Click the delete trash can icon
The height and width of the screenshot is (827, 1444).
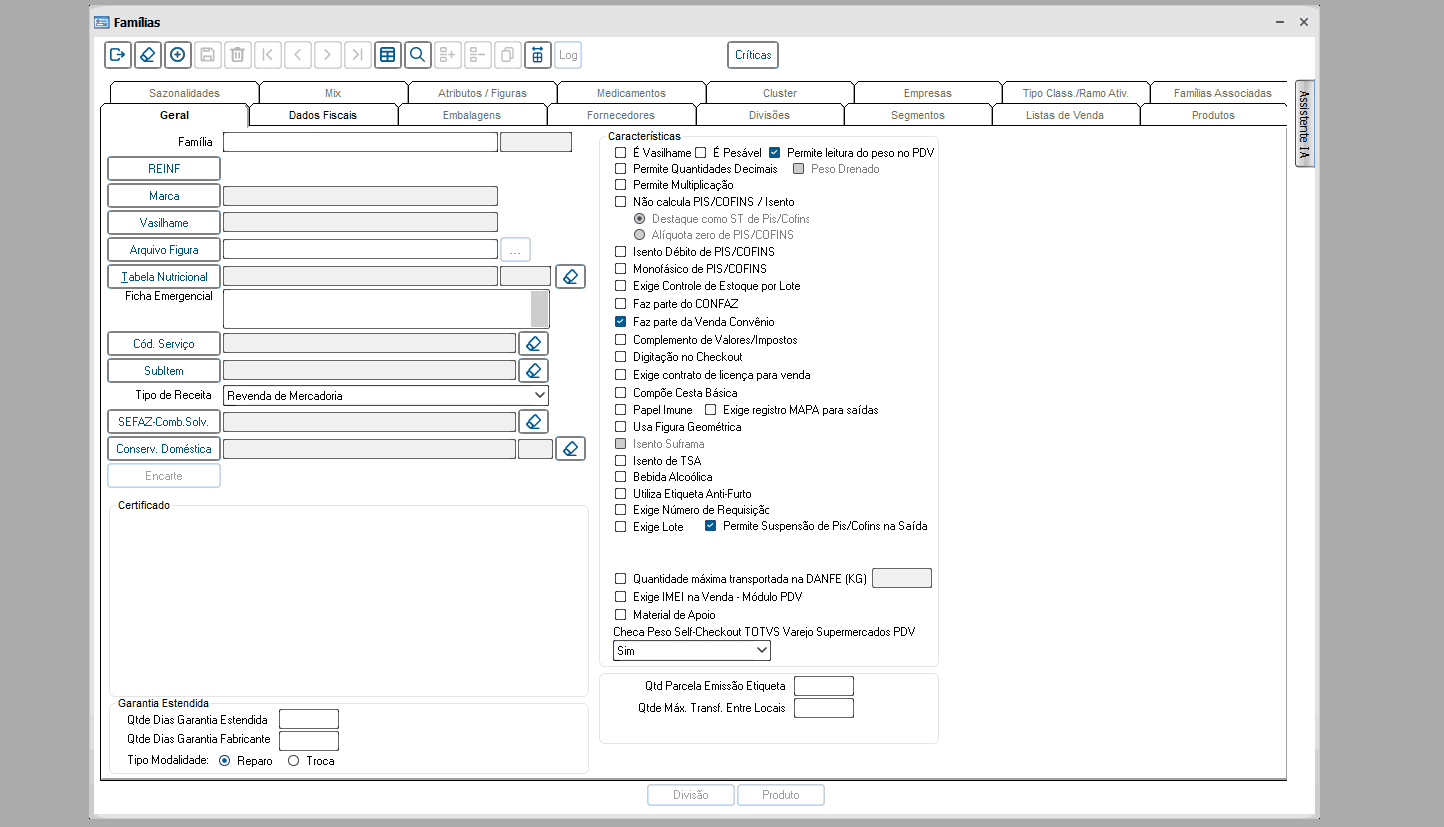[x=238, y=55]
